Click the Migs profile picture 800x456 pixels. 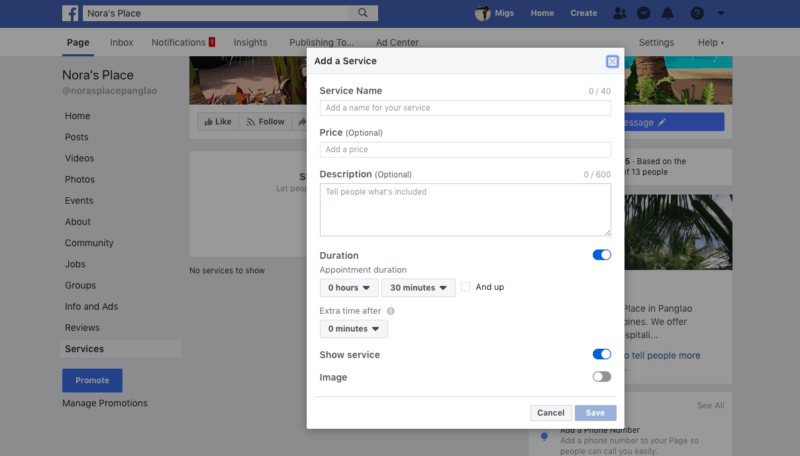(x=482, y=13)
